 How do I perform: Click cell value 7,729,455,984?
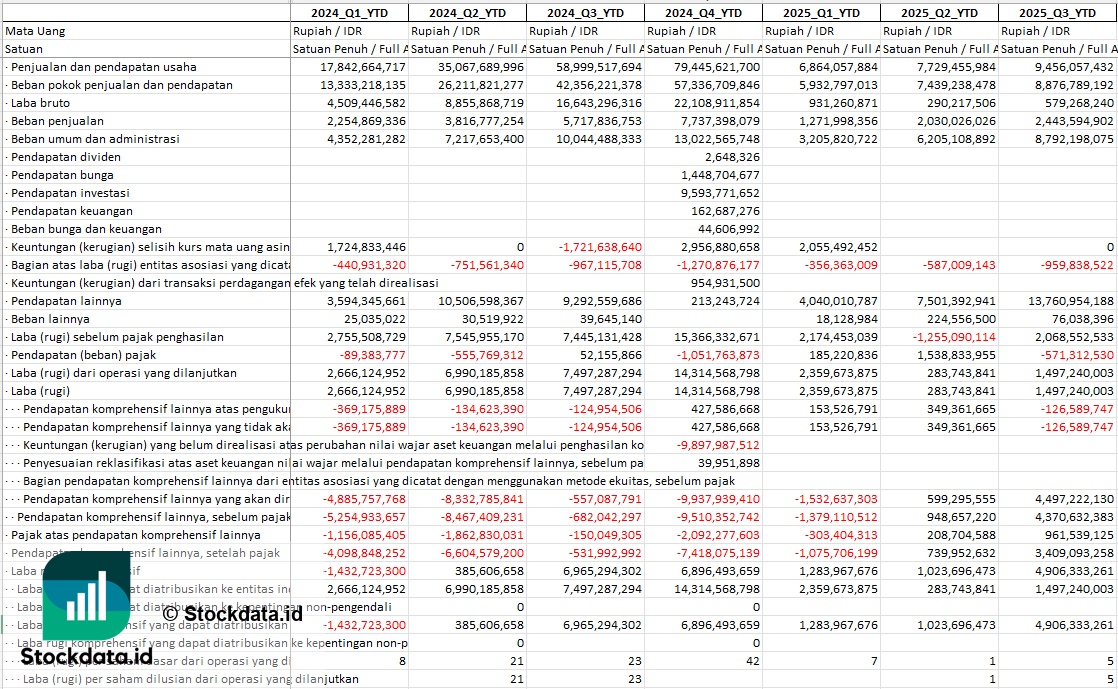click(957, 67)
